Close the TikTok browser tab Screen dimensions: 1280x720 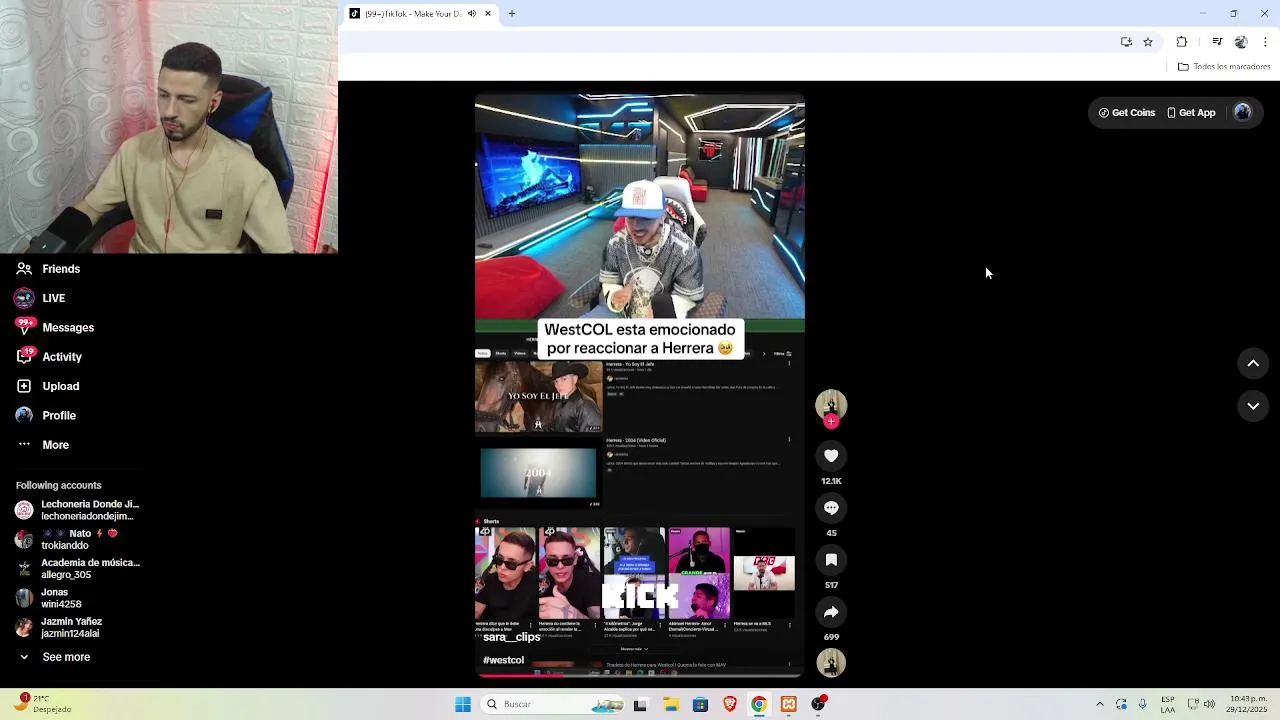(x=488, y=14)
